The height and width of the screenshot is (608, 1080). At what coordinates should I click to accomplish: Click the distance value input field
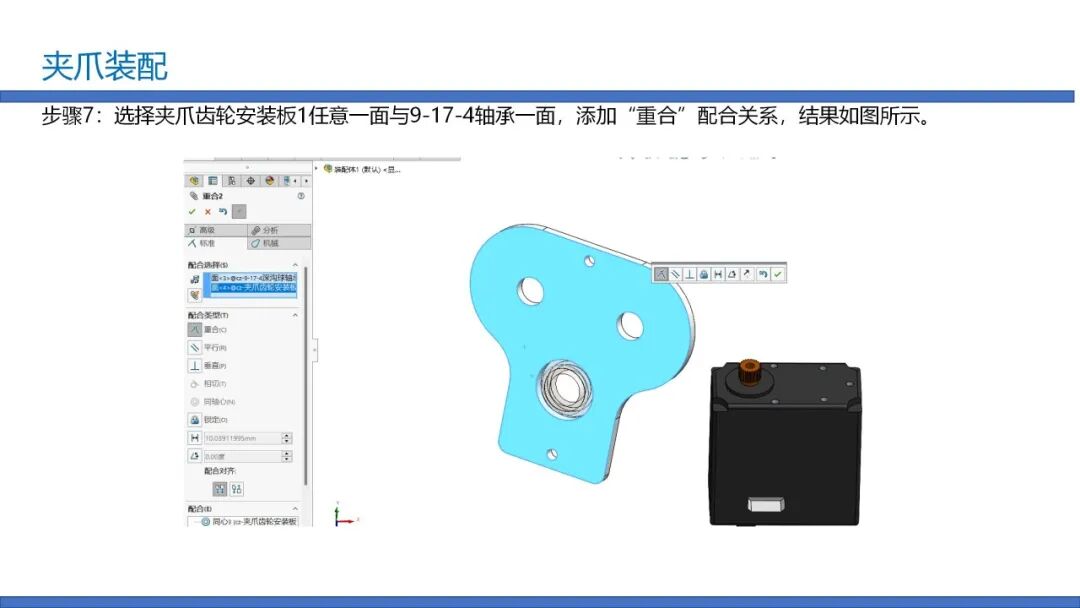point(242,438)
